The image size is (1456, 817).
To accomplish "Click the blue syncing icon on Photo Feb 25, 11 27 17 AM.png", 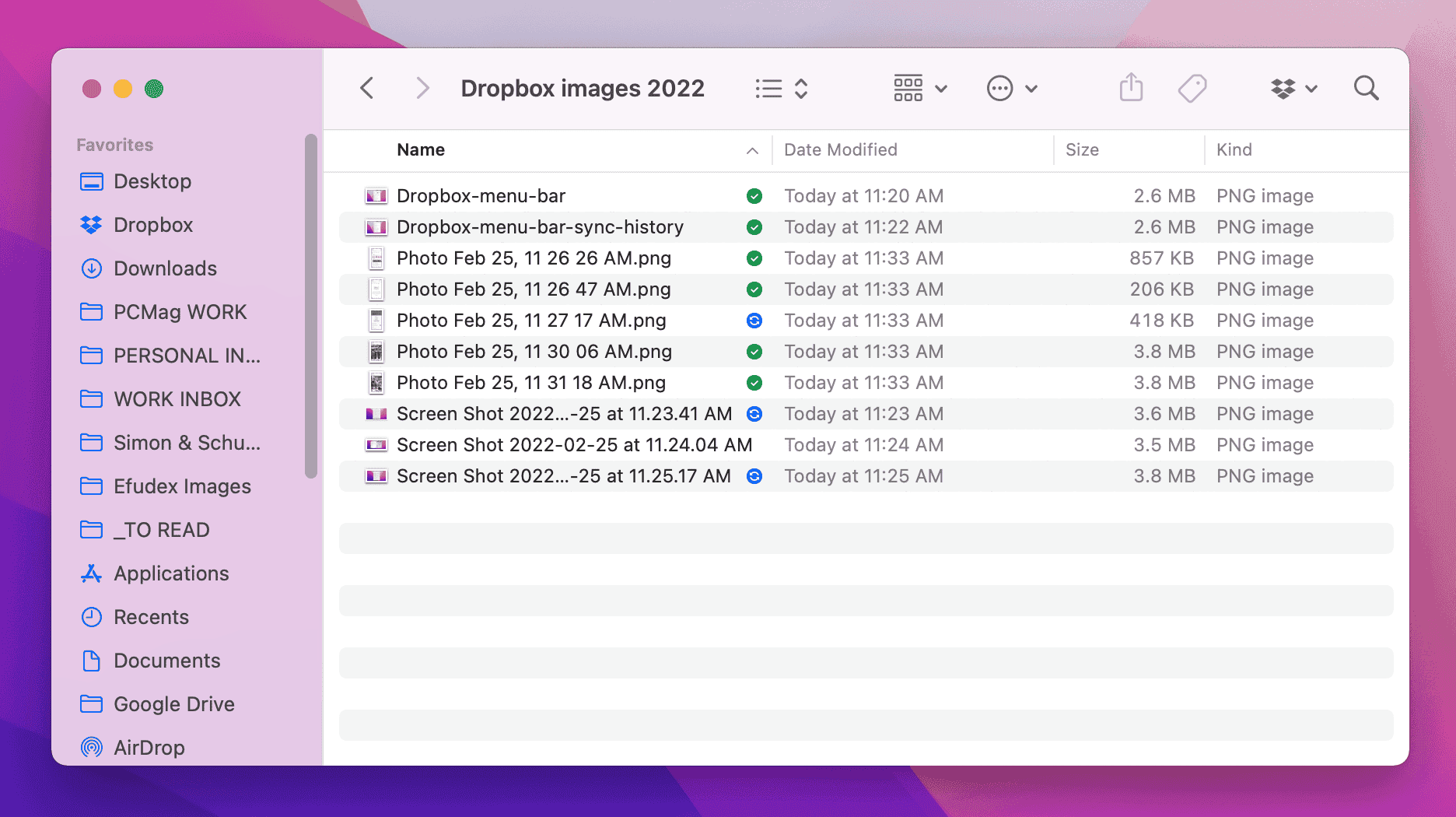I will (754, 320).
